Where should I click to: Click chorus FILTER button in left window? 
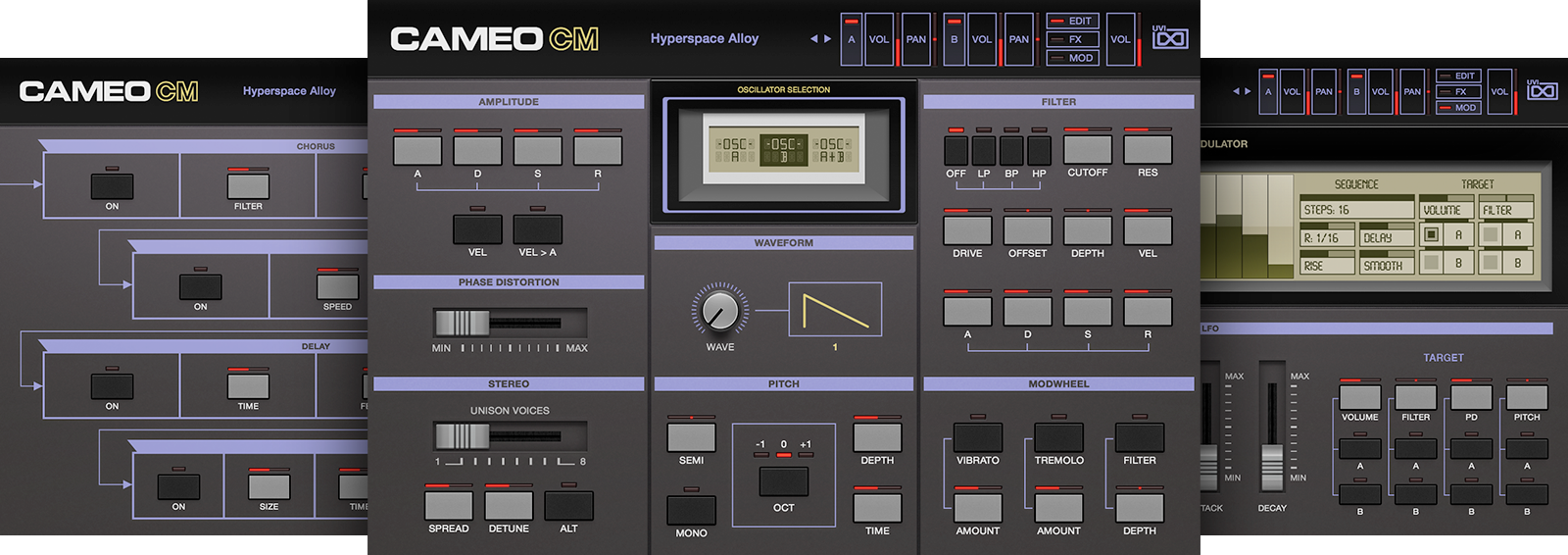coord(248,185)
